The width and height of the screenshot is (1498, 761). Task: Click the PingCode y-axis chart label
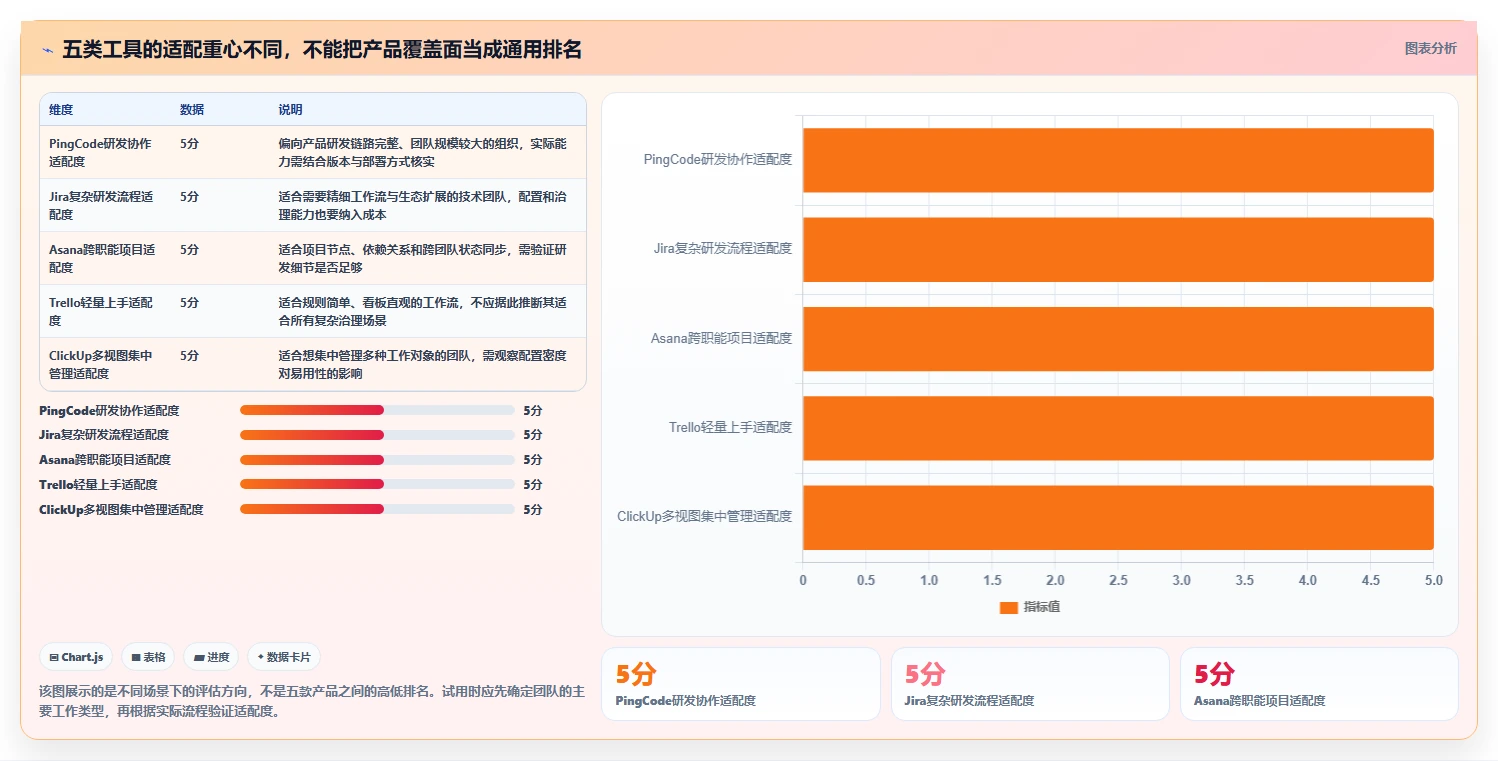(717, 159)
